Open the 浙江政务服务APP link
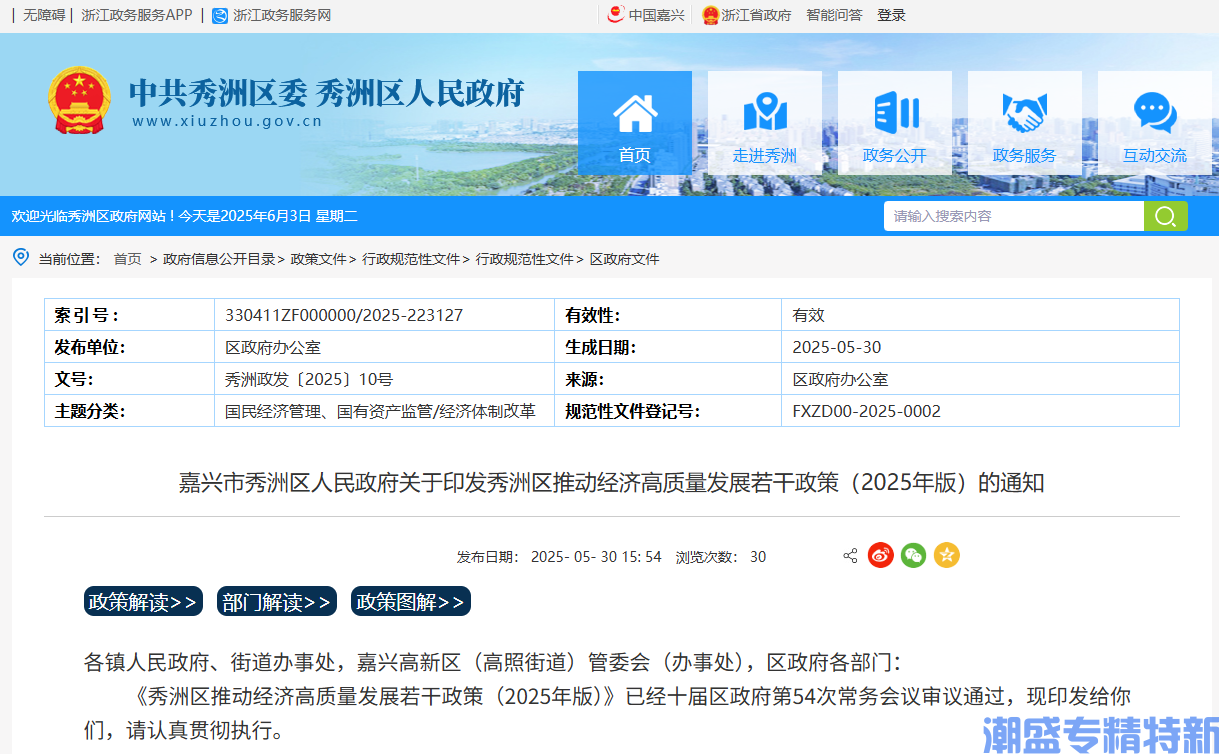1219x754 pixels. (x=137, y=15)
